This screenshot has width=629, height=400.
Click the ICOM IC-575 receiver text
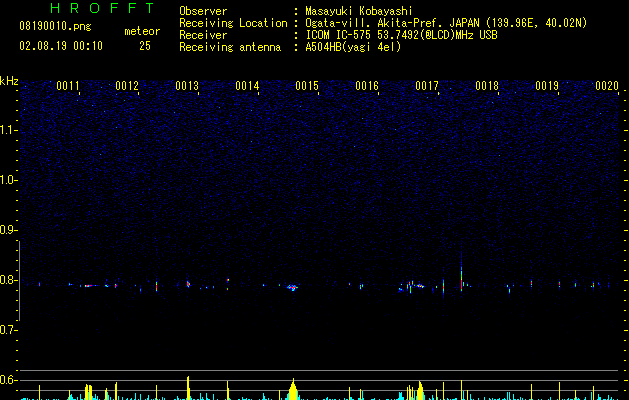tap(401, 35)
